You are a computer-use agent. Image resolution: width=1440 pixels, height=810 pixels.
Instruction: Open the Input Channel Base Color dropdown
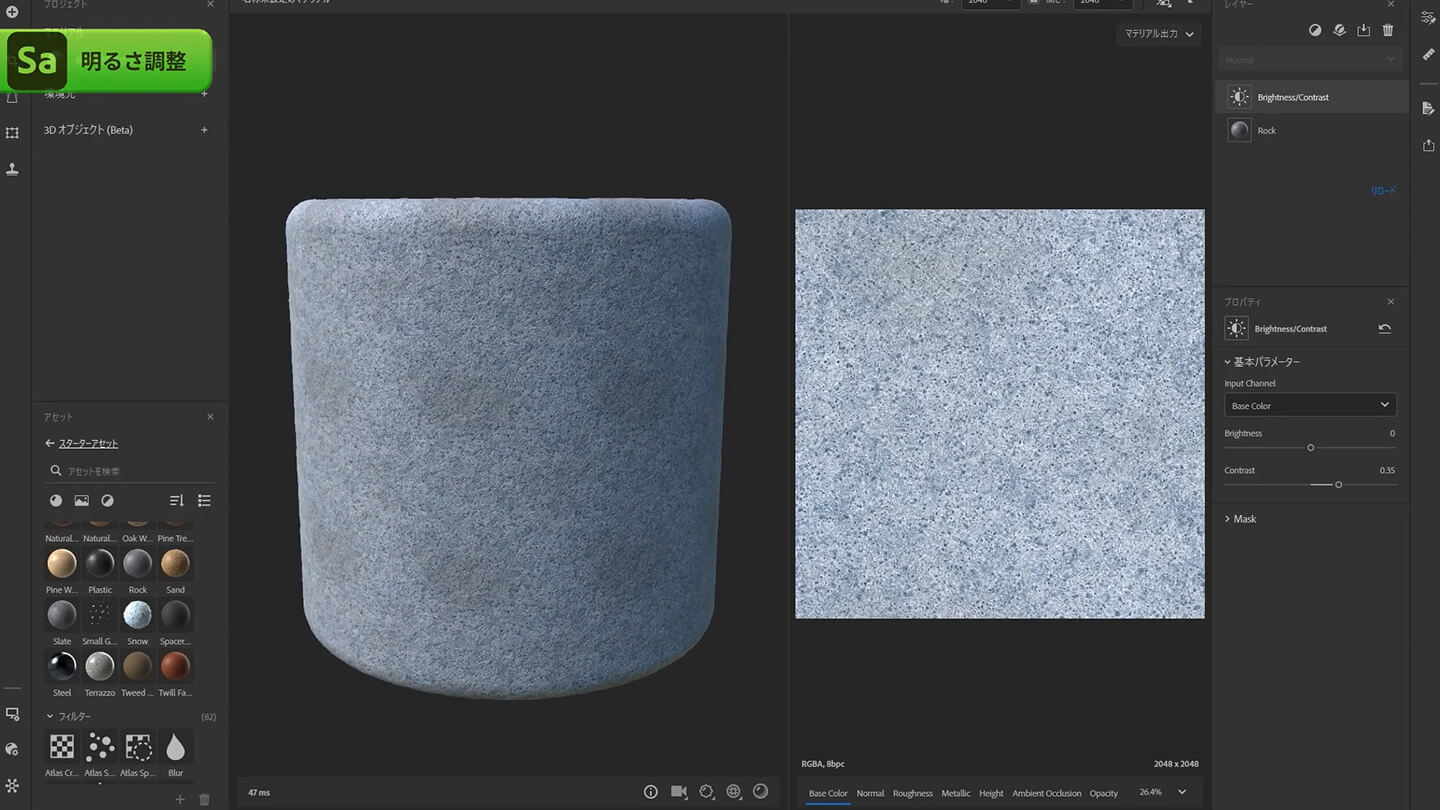pos(1310,405)
